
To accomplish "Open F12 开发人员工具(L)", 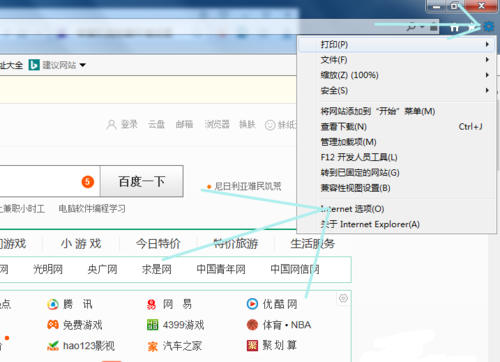I will 396,157.
